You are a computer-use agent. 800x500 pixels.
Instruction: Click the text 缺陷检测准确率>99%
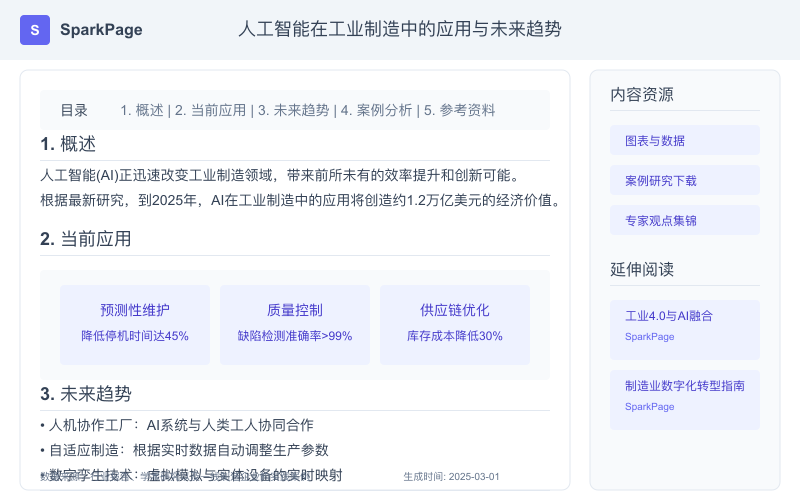coord(295,336)
